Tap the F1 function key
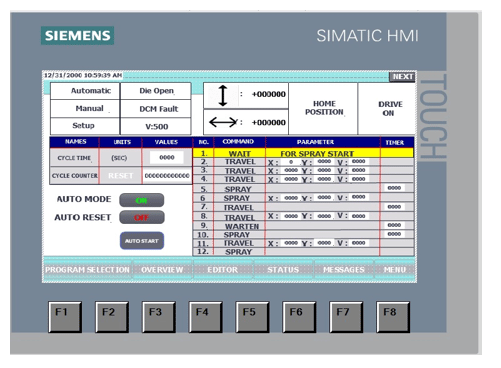 pos(65,317)
